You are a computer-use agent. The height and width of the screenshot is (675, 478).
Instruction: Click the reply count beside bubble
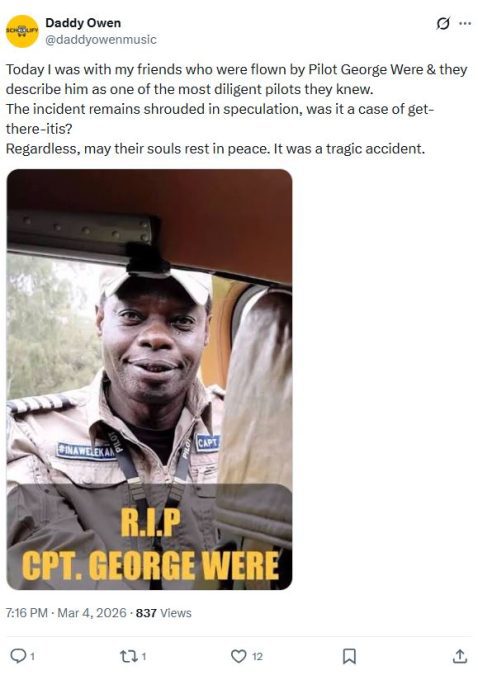(x=32, y=656)
